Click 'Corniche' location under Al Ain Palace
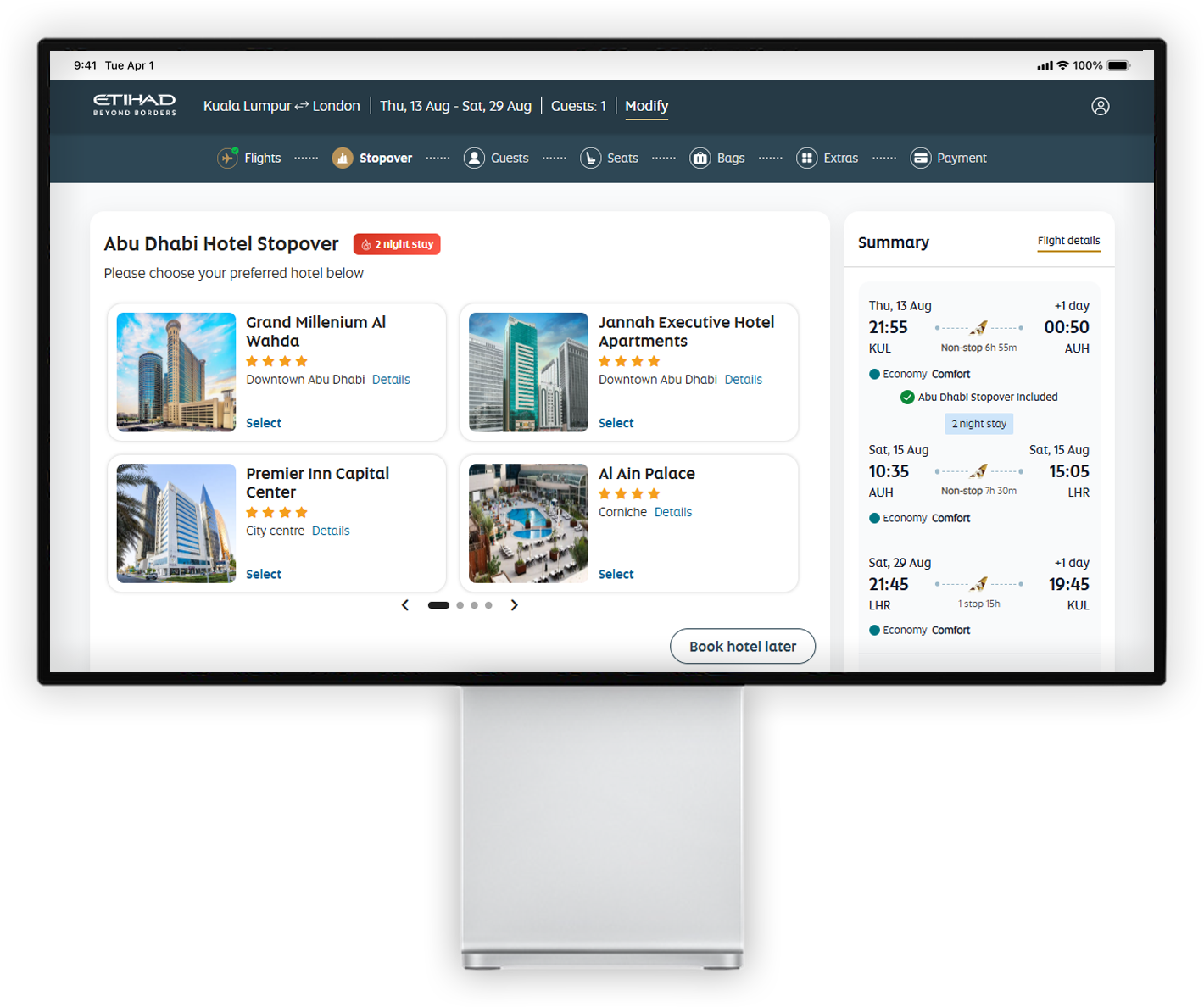This screenshot has height=1007, width=1204. click(x=622, y=512)
